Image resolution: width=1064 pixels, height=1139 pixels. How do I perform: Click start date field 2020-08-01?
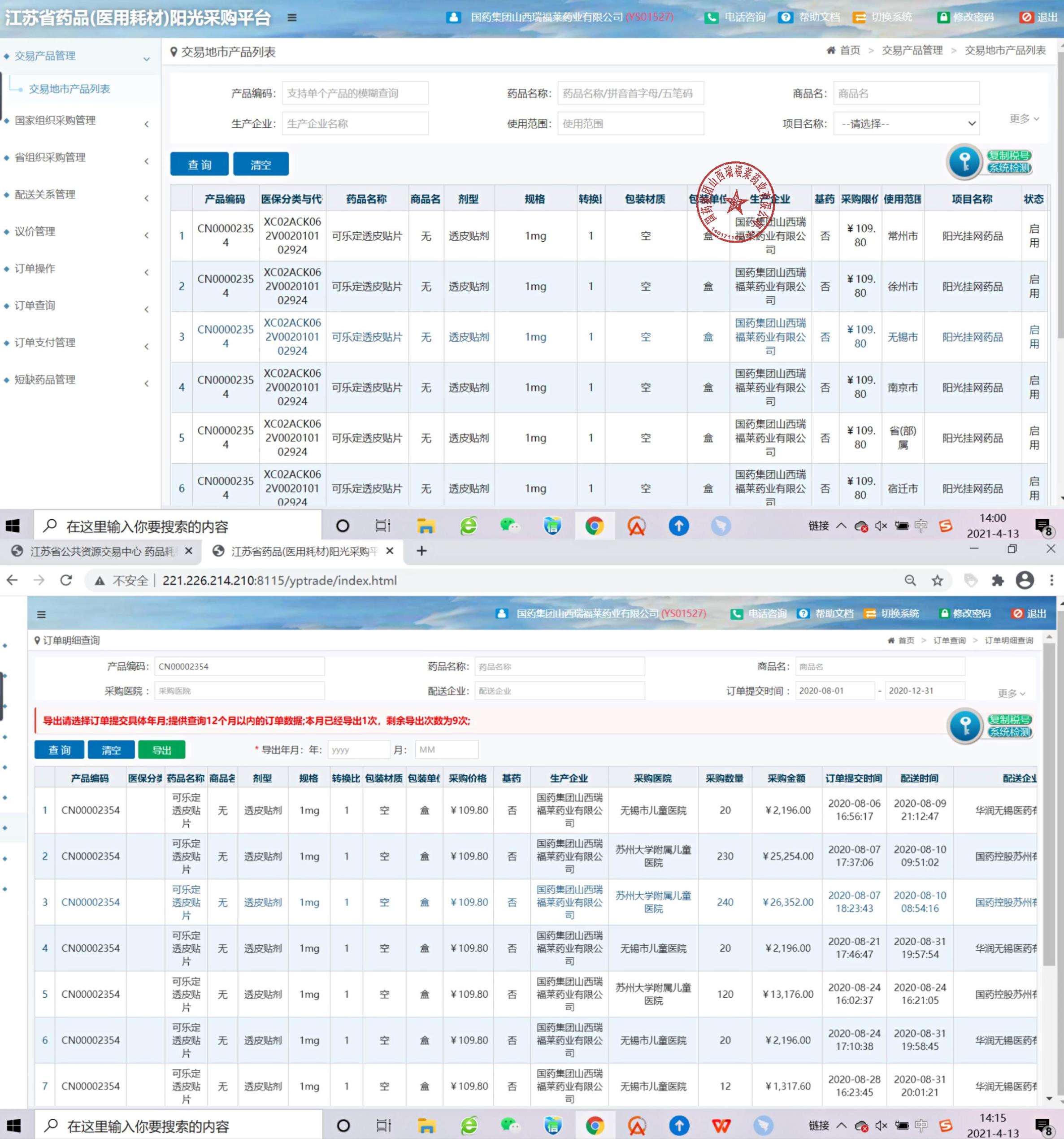pyautogui.click(x=835, y=691)
